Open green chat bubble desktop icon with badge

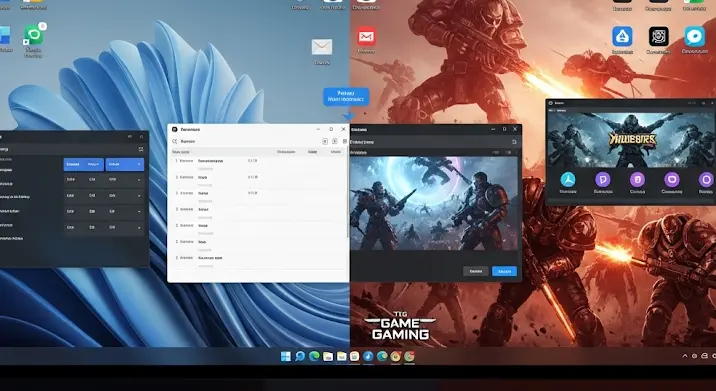coord(33,36)
